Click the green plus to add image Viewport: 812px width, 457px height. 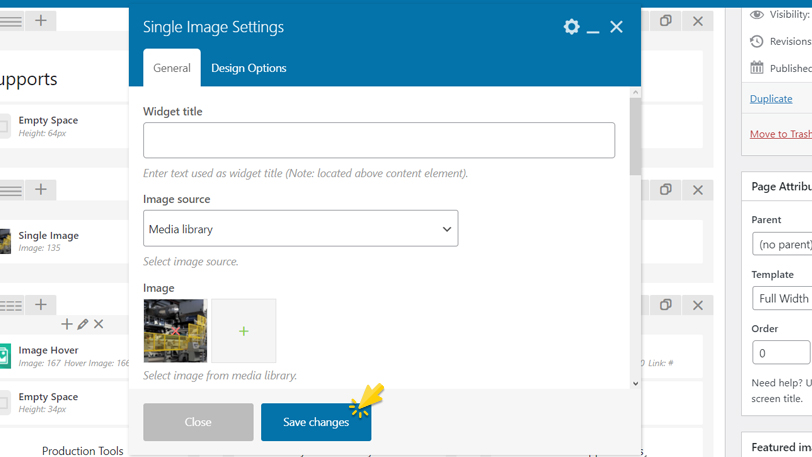tap(243, 331)
